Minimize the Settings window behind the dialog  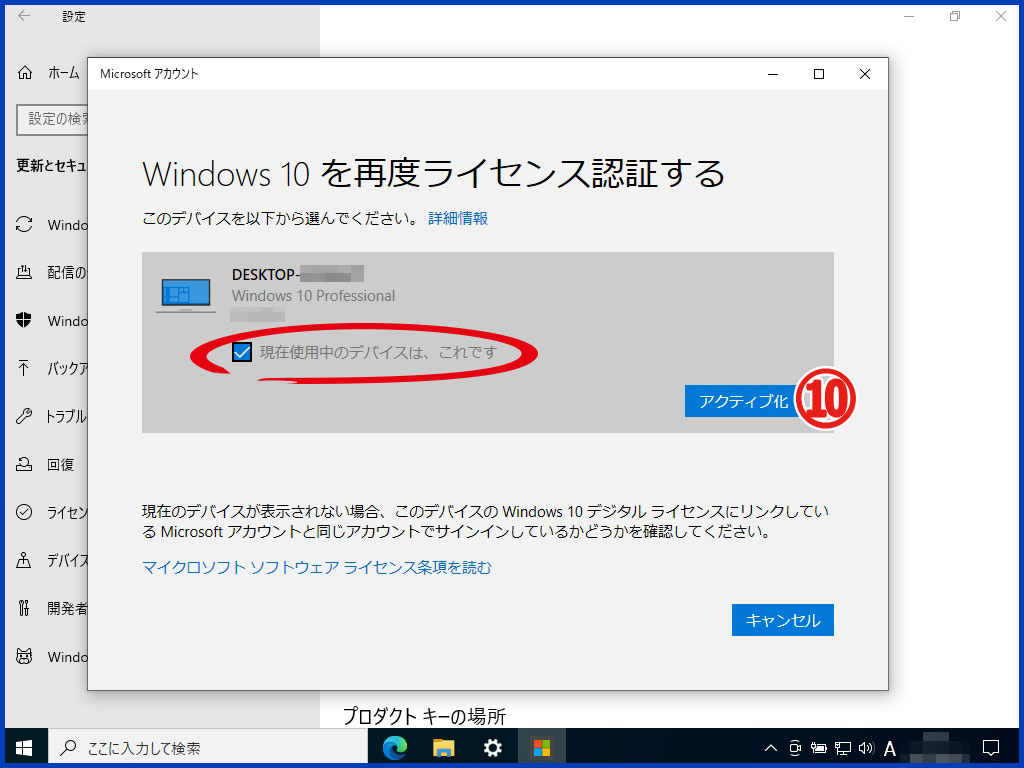909,16
